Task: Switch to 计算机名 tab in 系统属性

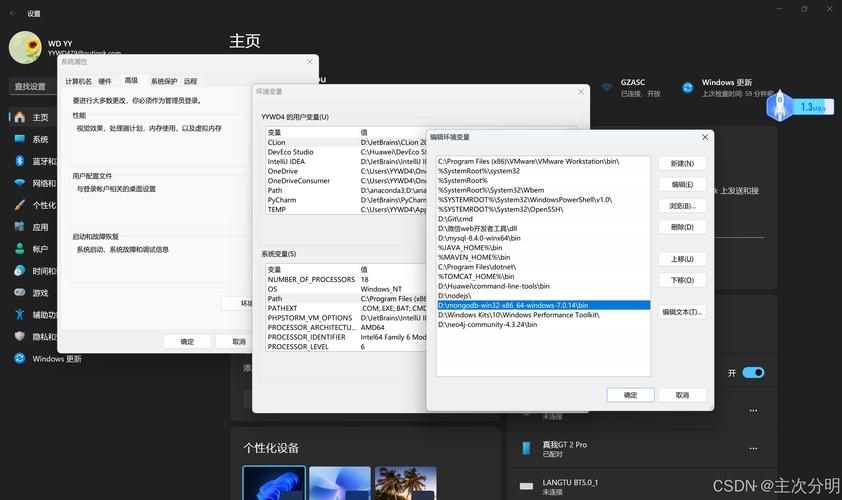Action: point(78,81)
